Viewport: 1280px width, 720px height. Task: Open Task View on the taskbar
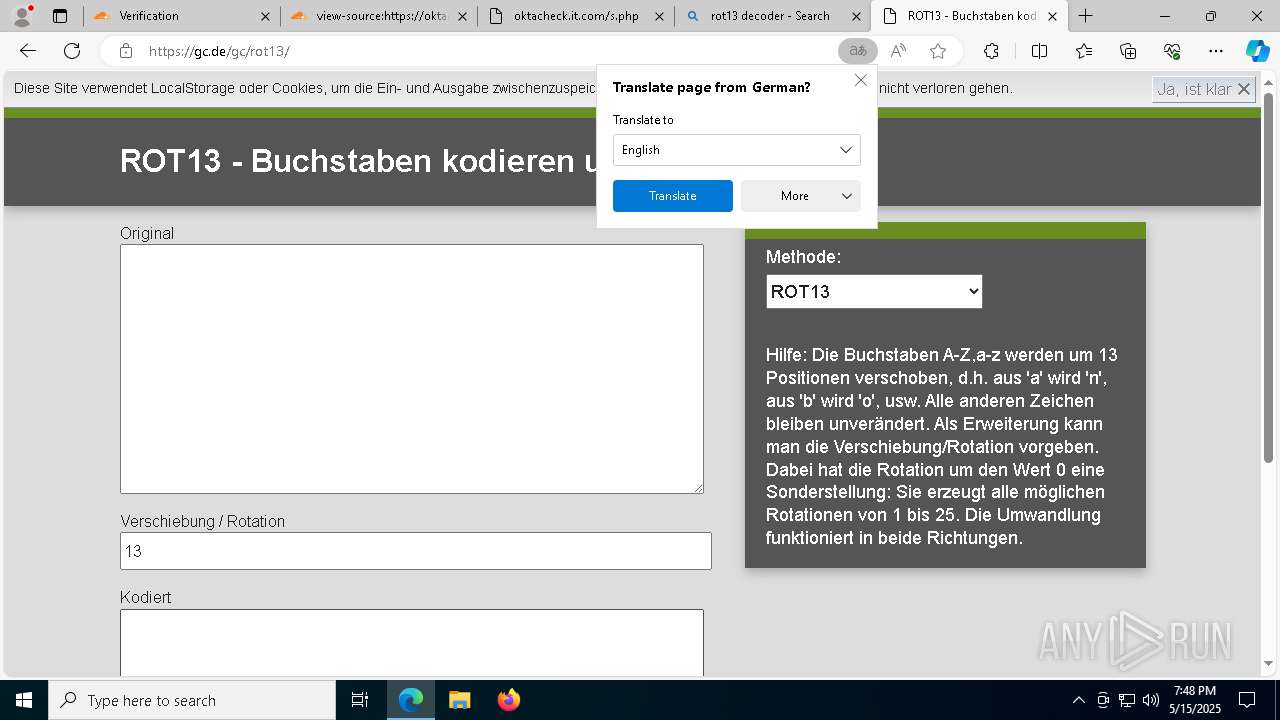click(x=360, y=700)
